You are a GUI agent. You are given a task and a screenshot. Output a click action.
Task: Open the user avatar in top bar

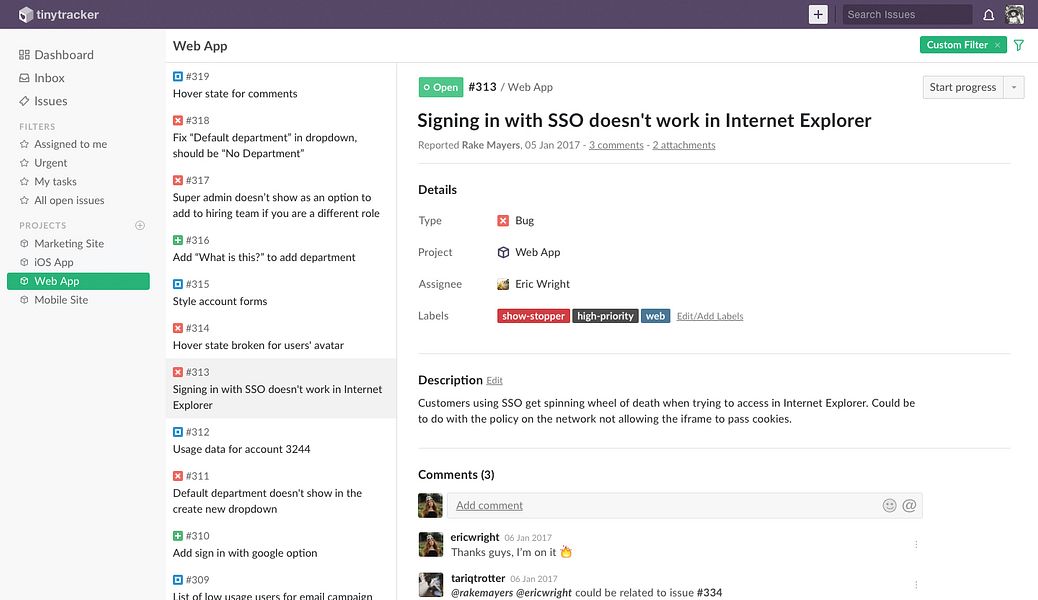[x=1014, y=15]
